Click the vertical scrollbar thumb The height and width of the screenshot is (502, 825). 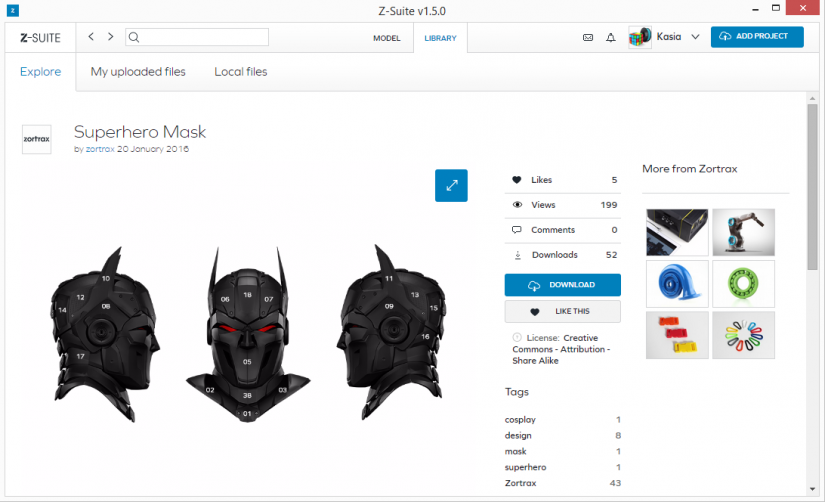[812, 187]
